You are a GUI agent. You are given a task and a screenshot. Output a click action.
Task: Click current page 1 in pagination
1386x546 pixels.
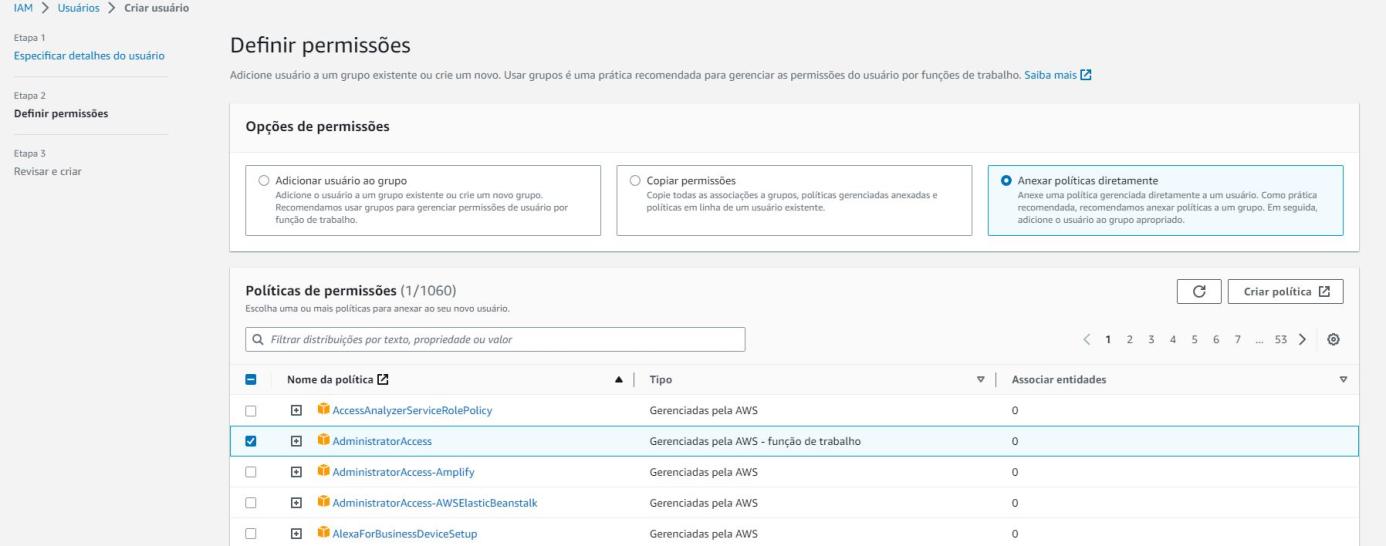click(x=1109, y=340)
